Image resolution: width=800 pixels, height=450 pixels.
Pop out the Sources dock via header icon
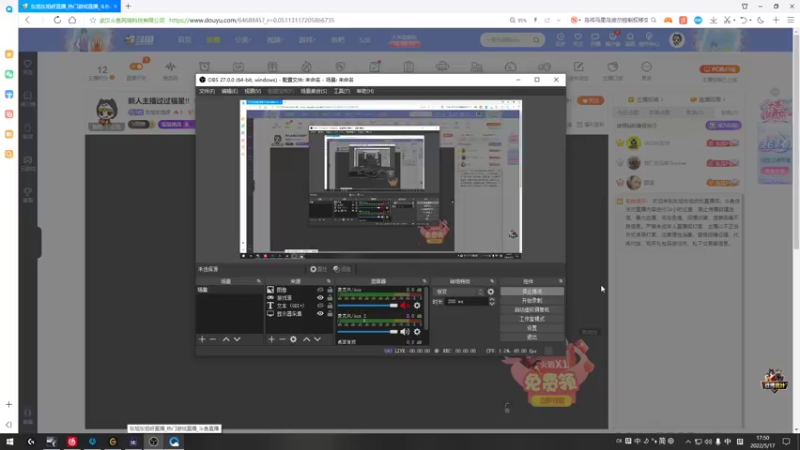pyautogui.click(x=329, y=281)
